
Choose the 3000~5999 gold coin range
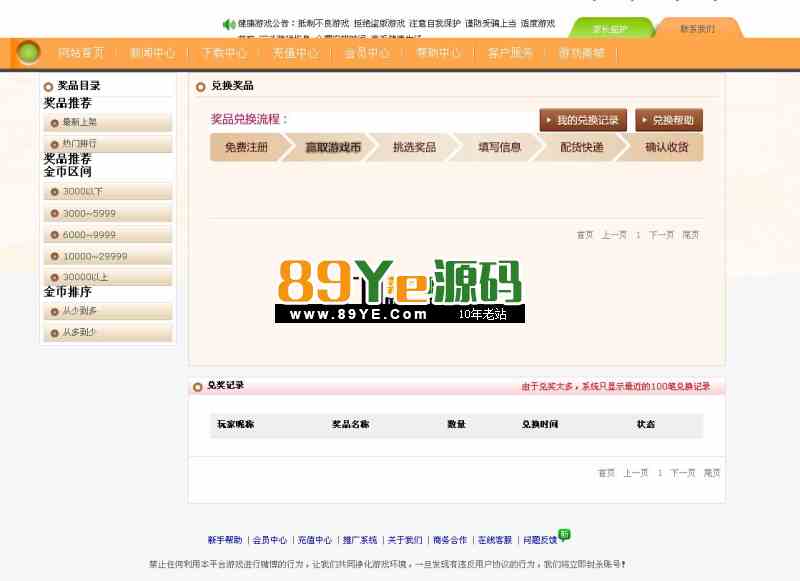coord(108,213)
